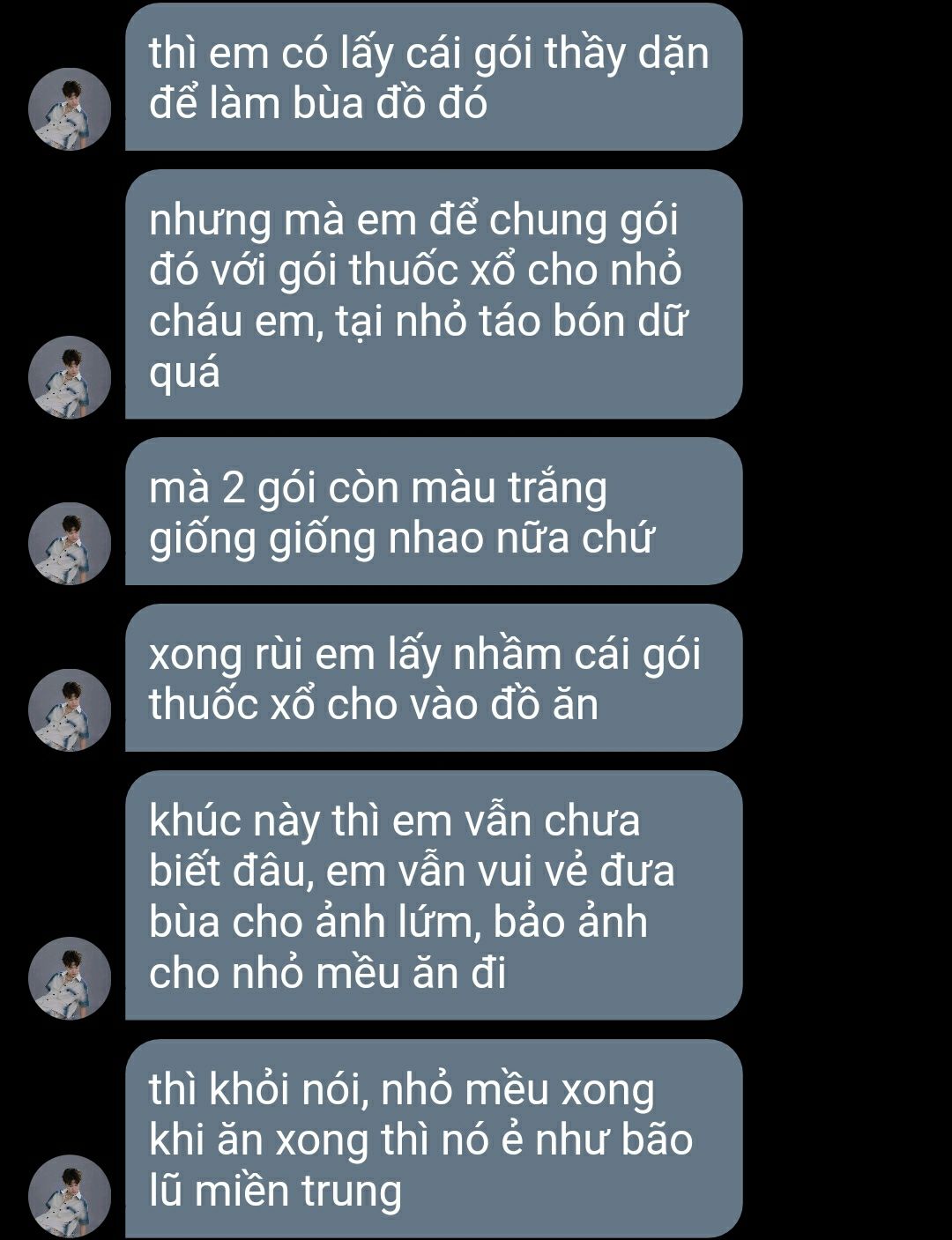The image size is (952, 1240).
Task: Click the text 'để làm bùa đồ đó'
Action: point(318,104)
